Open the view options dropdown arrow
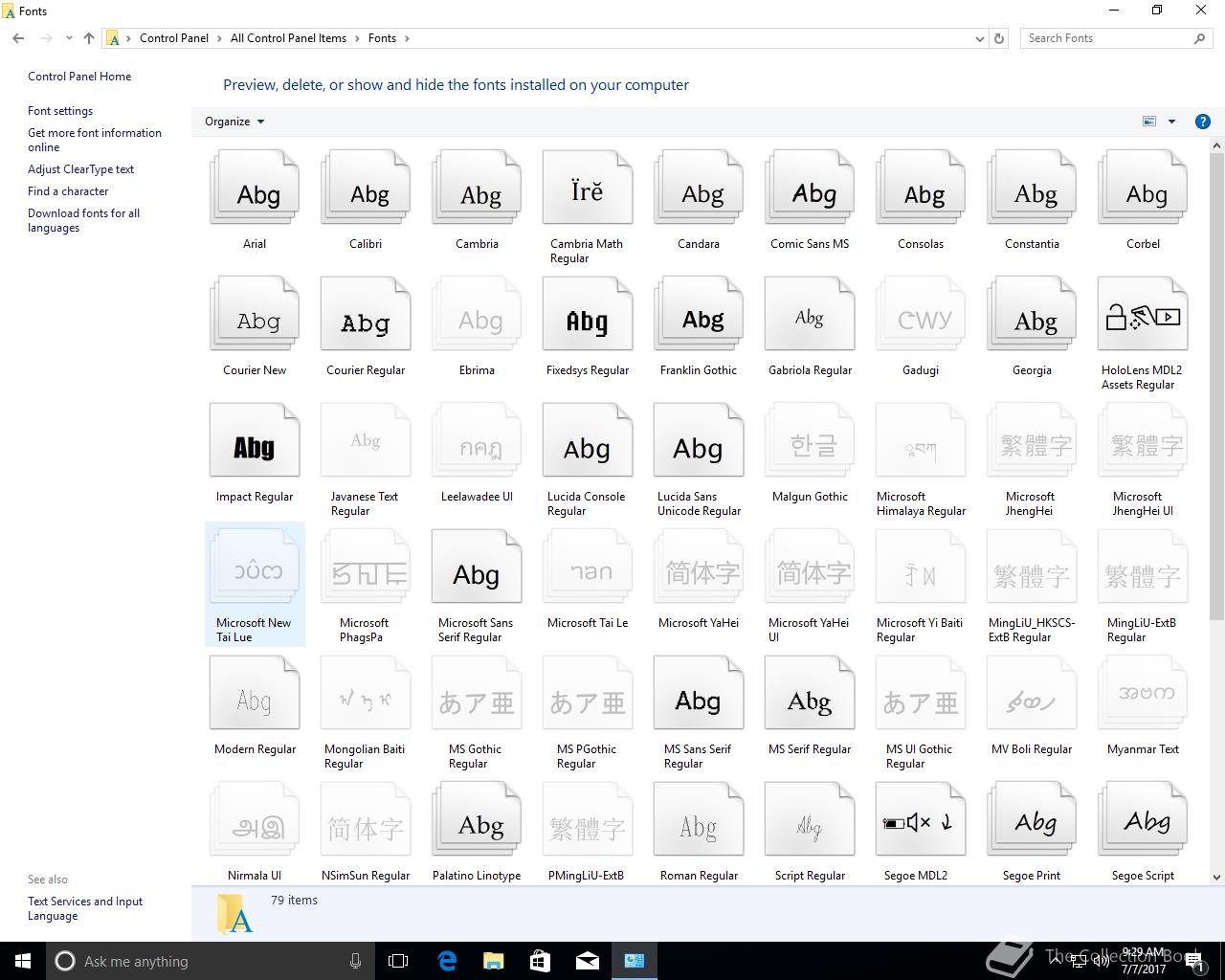1225x980 pixels. pyautogui.click(x=1171, y=122)
